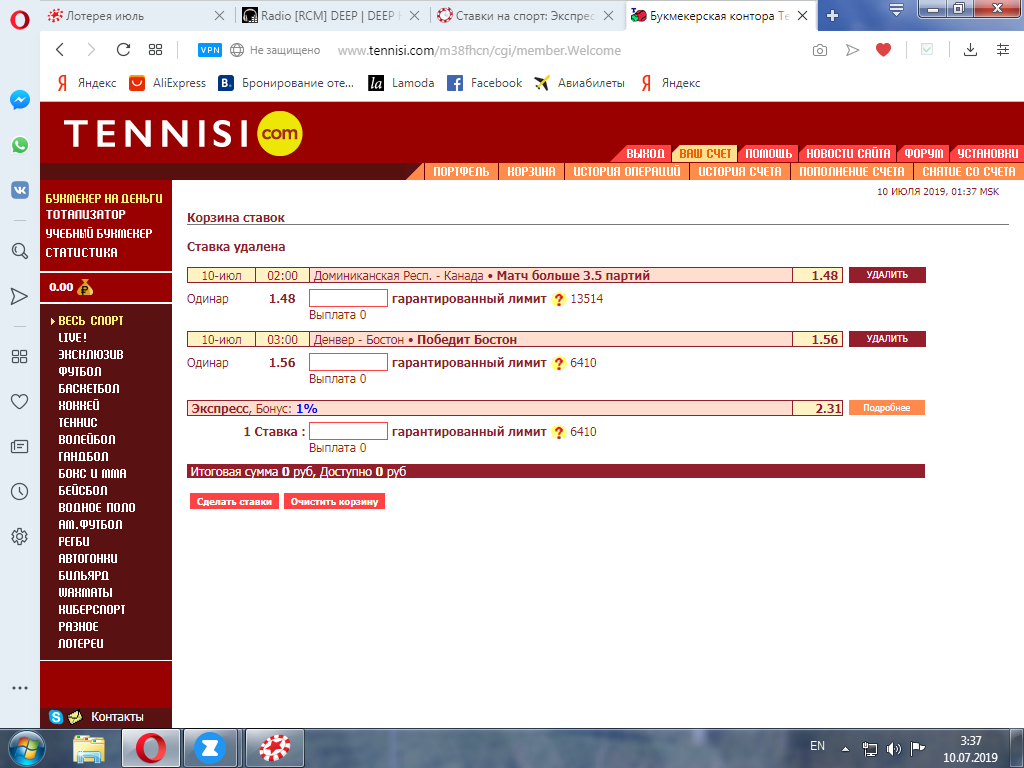1024x768 pixels.
Task: Remove the Денвер - Бостон bet
Action: point(886,339)
